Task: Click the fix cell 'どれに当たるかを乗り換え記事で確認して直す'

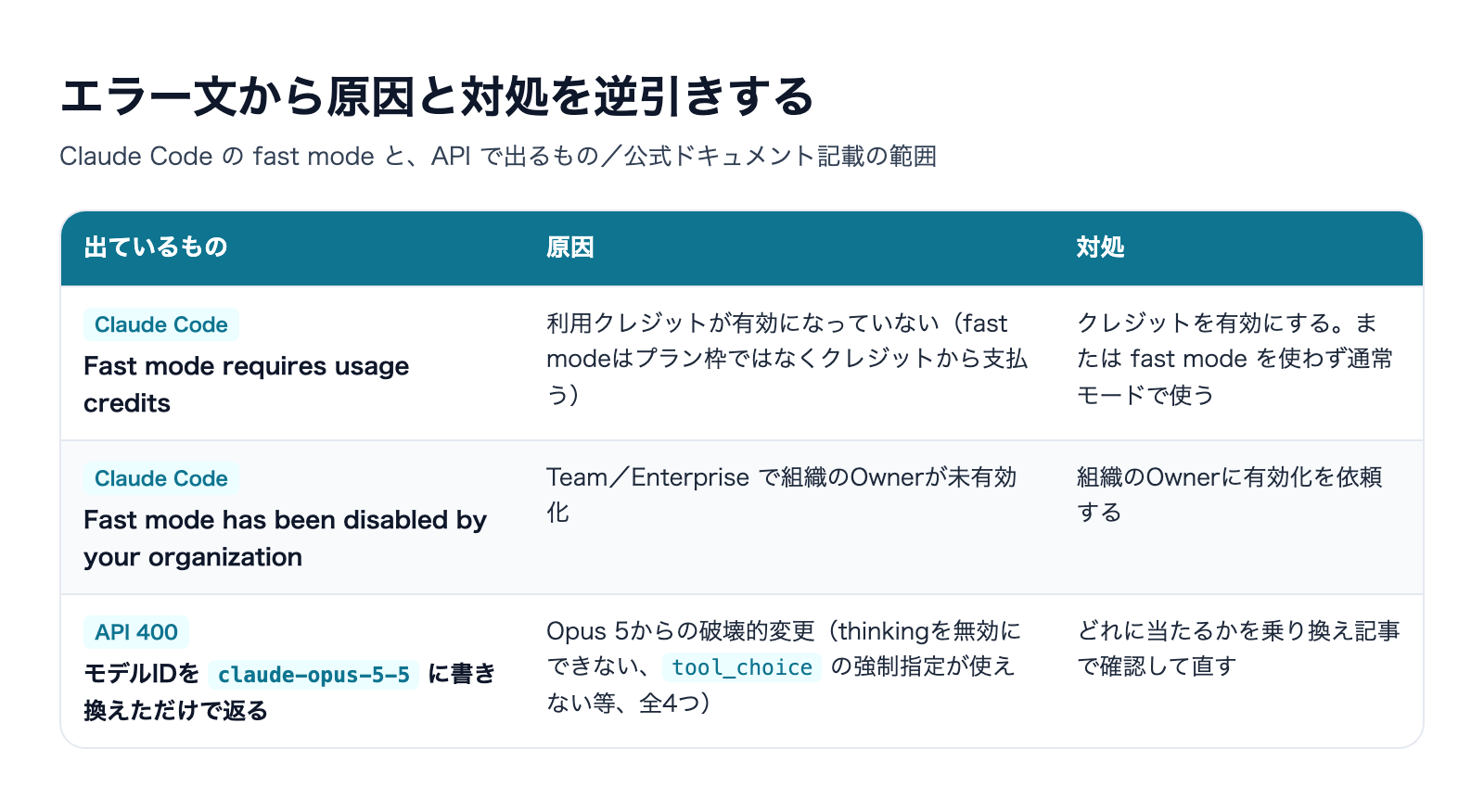Action: pyautogui.click(x=1238, y=649)
